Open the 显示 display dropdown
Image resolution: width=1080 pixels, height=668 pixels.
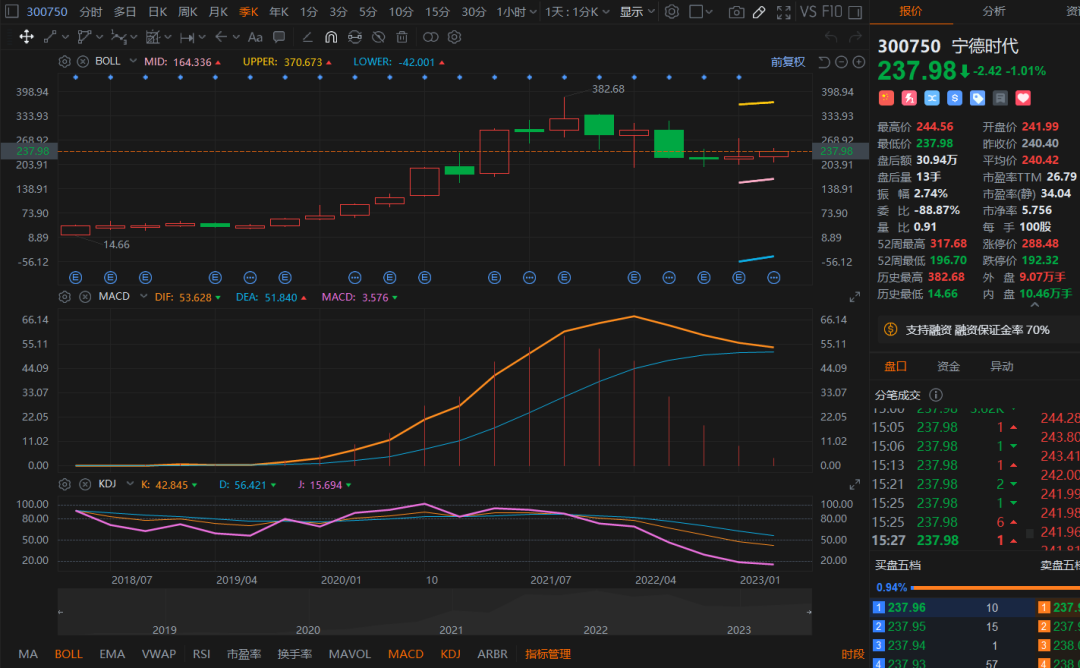637,12
